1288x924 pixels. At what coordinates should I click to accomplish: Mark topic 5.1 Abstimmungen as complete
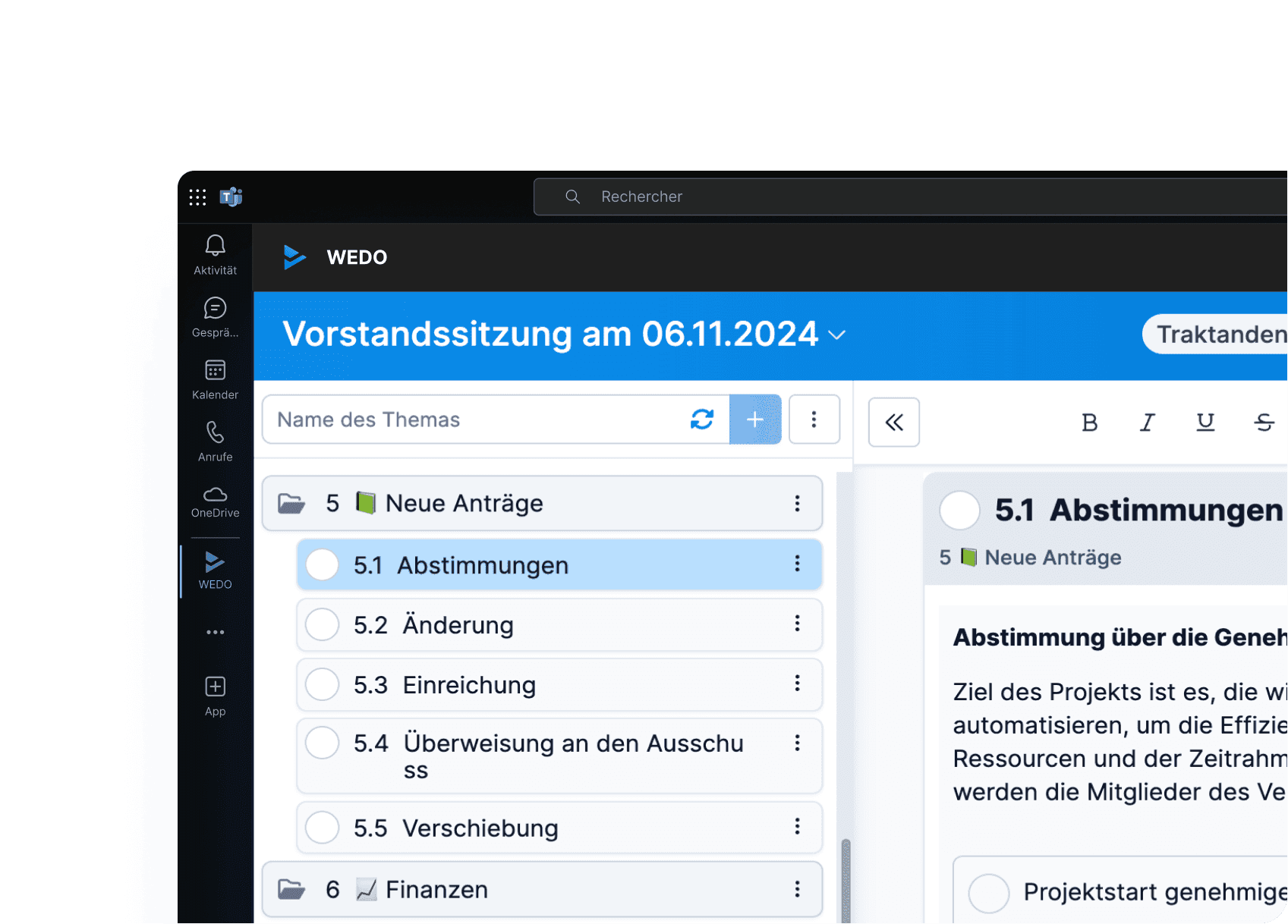(x=322, y=564)
